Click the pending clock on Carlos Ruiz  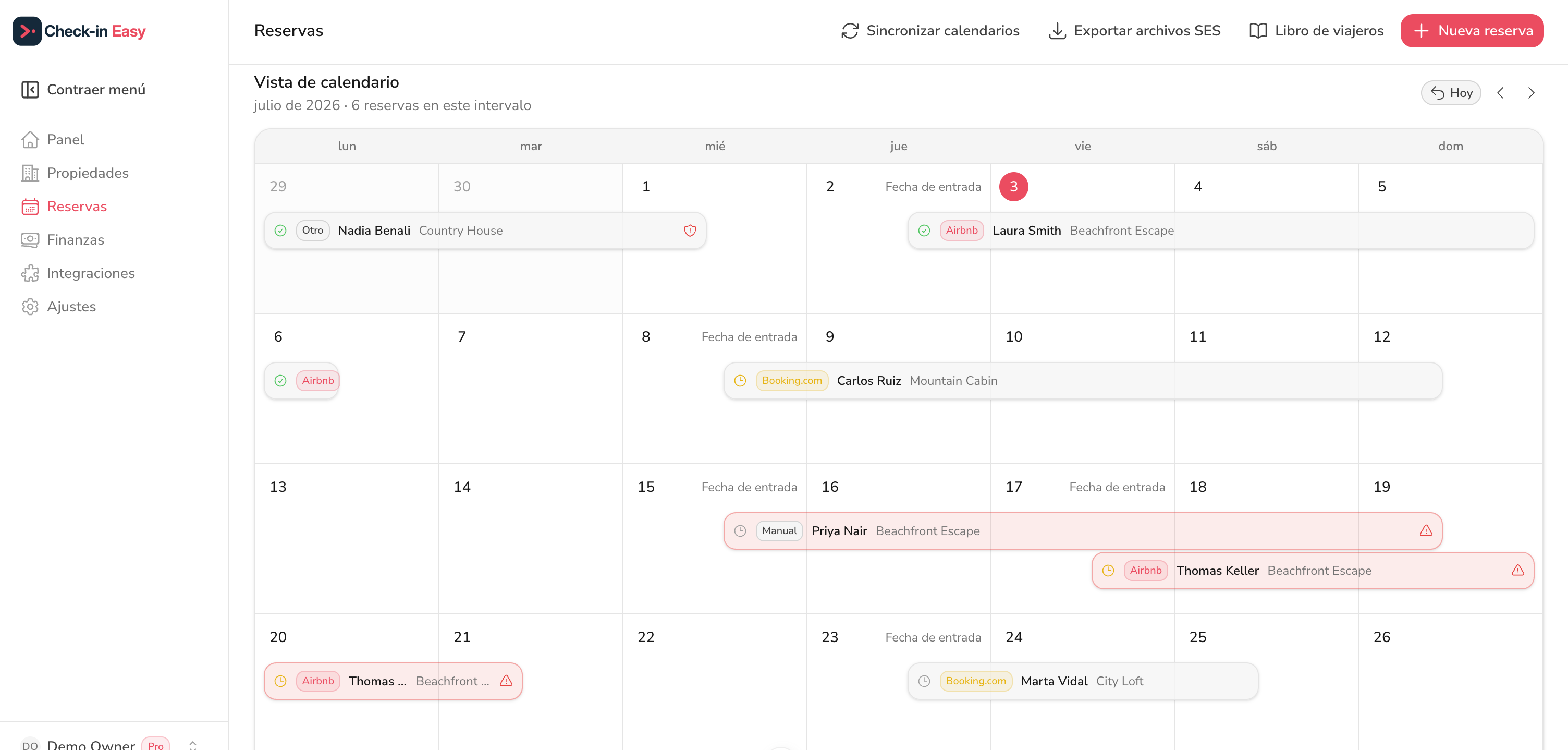[x=740, y=381]
